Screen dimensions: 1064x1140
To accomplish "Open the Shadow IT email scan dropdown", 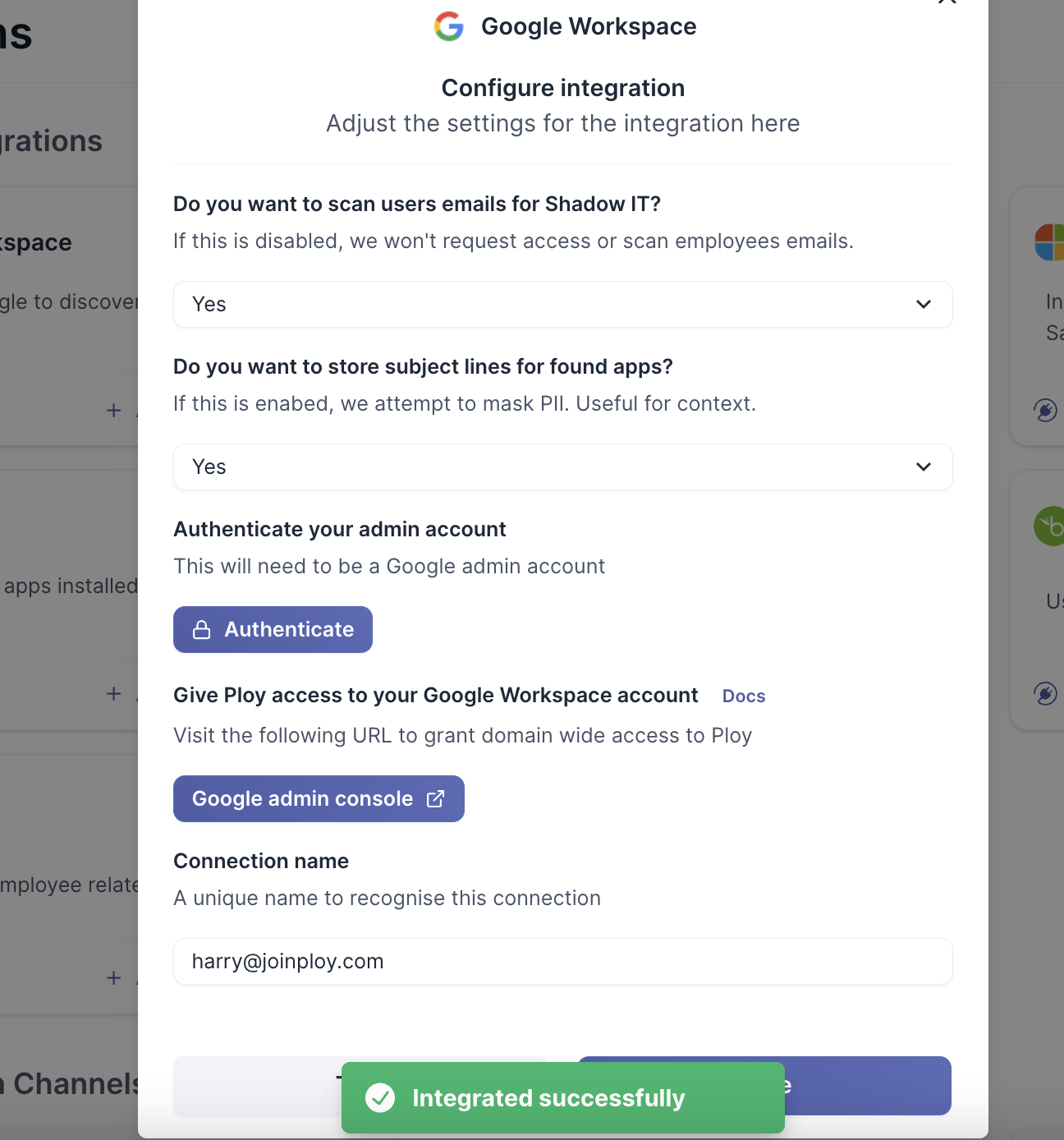I will (x=562, y=305).
